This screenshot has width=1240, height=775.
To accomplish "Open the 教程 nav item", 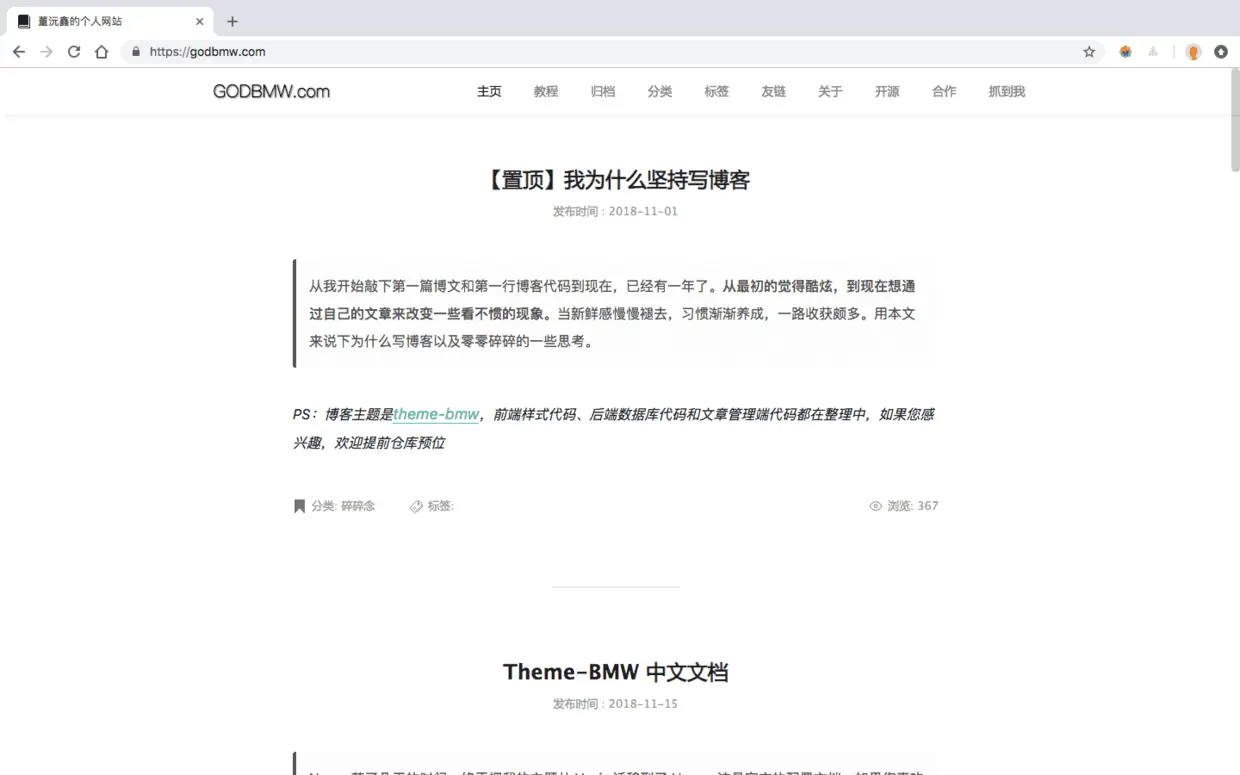I will click(x=546, y=91).
